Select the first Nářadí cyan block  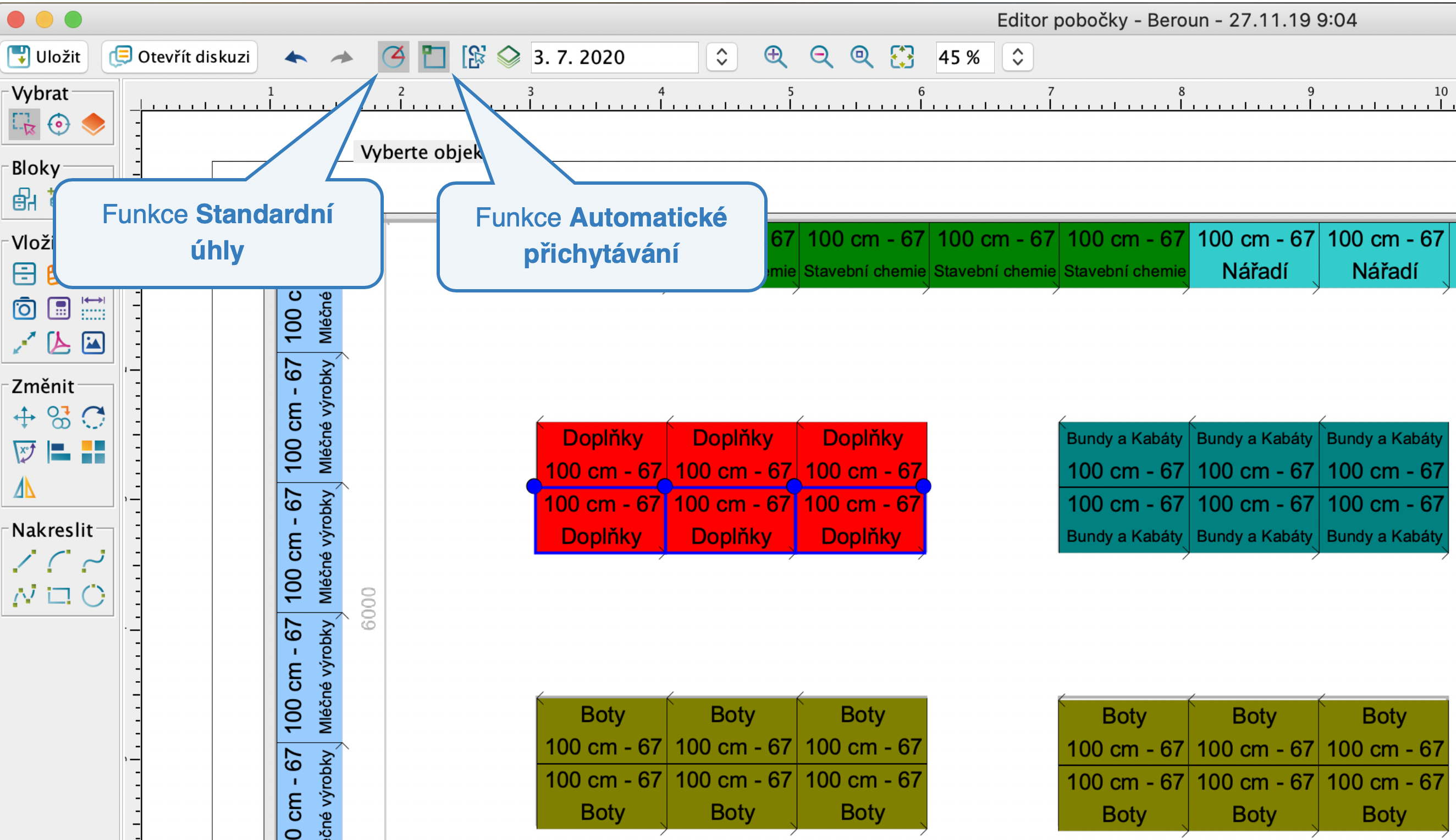pyautogui.click(x=1255, y=255)
